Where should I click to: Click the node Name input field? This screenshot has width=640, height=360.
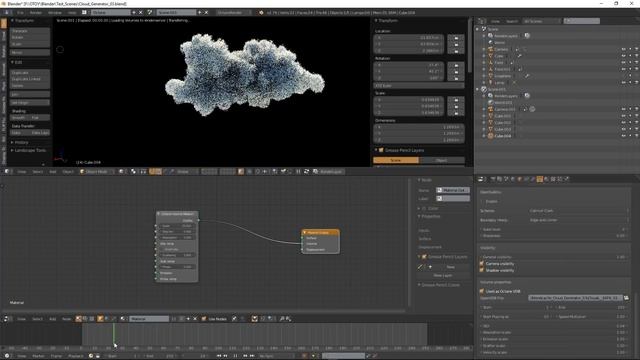[x=453, y=190]
